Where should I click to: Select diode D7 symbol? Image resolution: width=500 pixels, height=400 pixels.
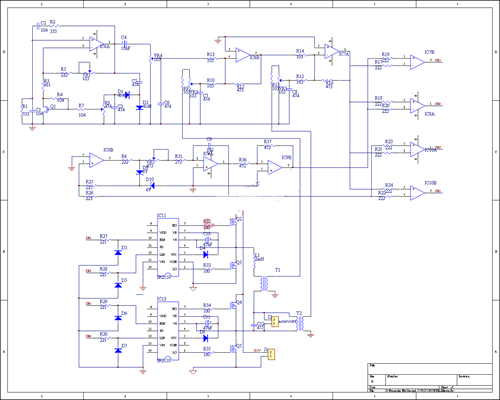tap(118, 350)
